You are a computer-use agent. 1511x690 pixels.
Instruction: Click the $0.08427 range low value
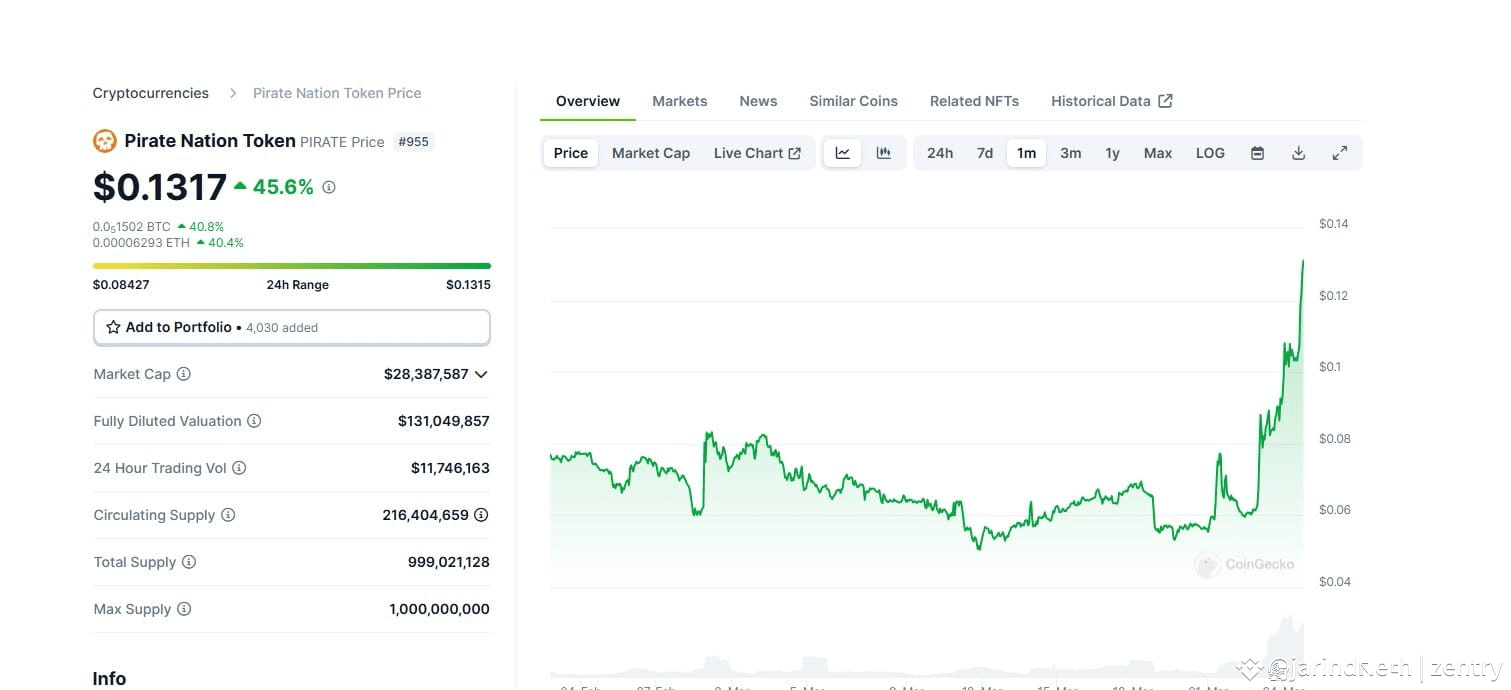[x=121, y=285]
